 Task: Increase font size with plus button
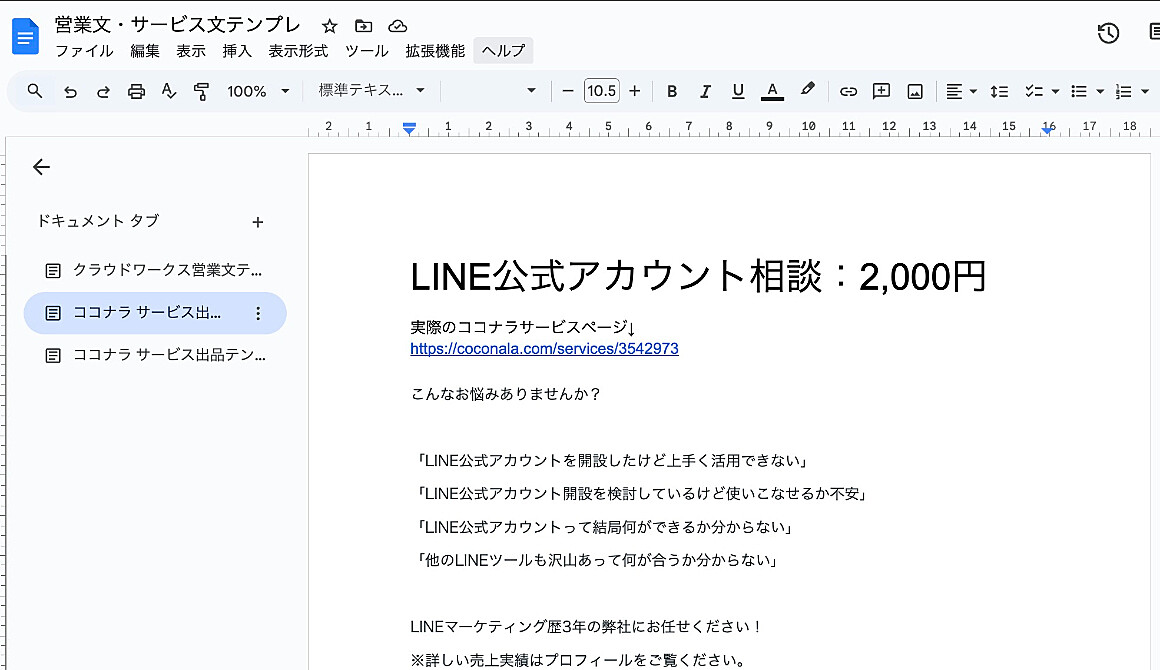635,91
